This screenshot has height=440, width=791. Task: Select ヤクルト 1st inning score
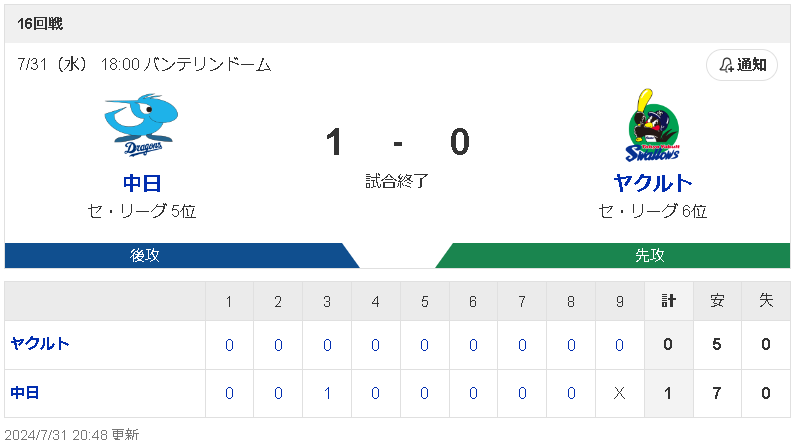click(x=229, y=345)
